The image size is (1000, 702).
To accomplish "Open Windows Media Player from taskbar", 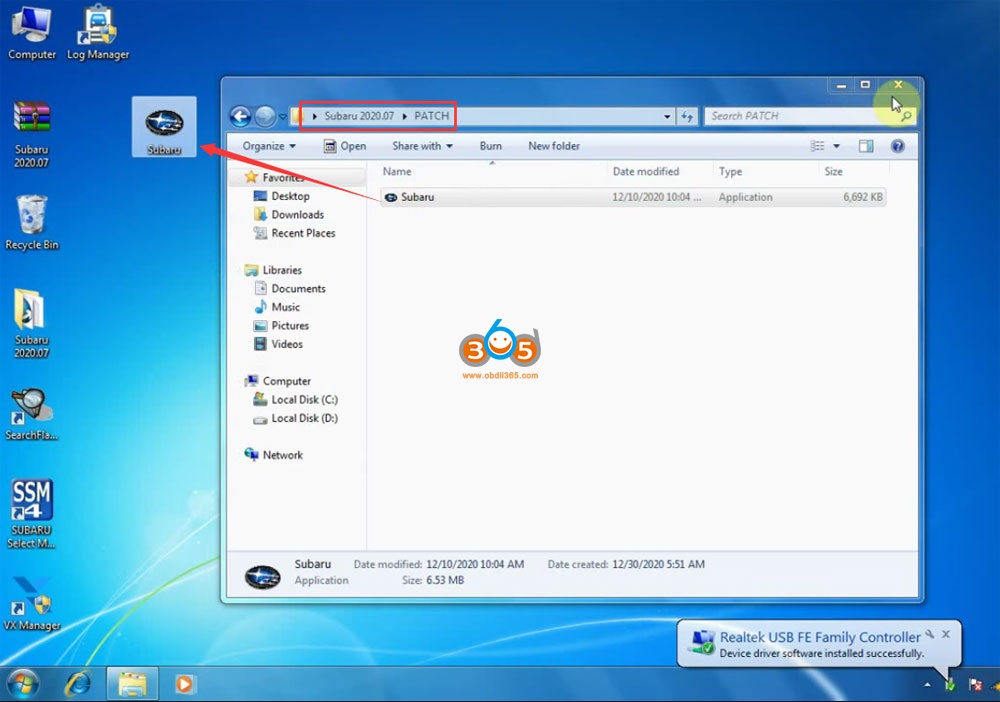I will tap(184, 684).
